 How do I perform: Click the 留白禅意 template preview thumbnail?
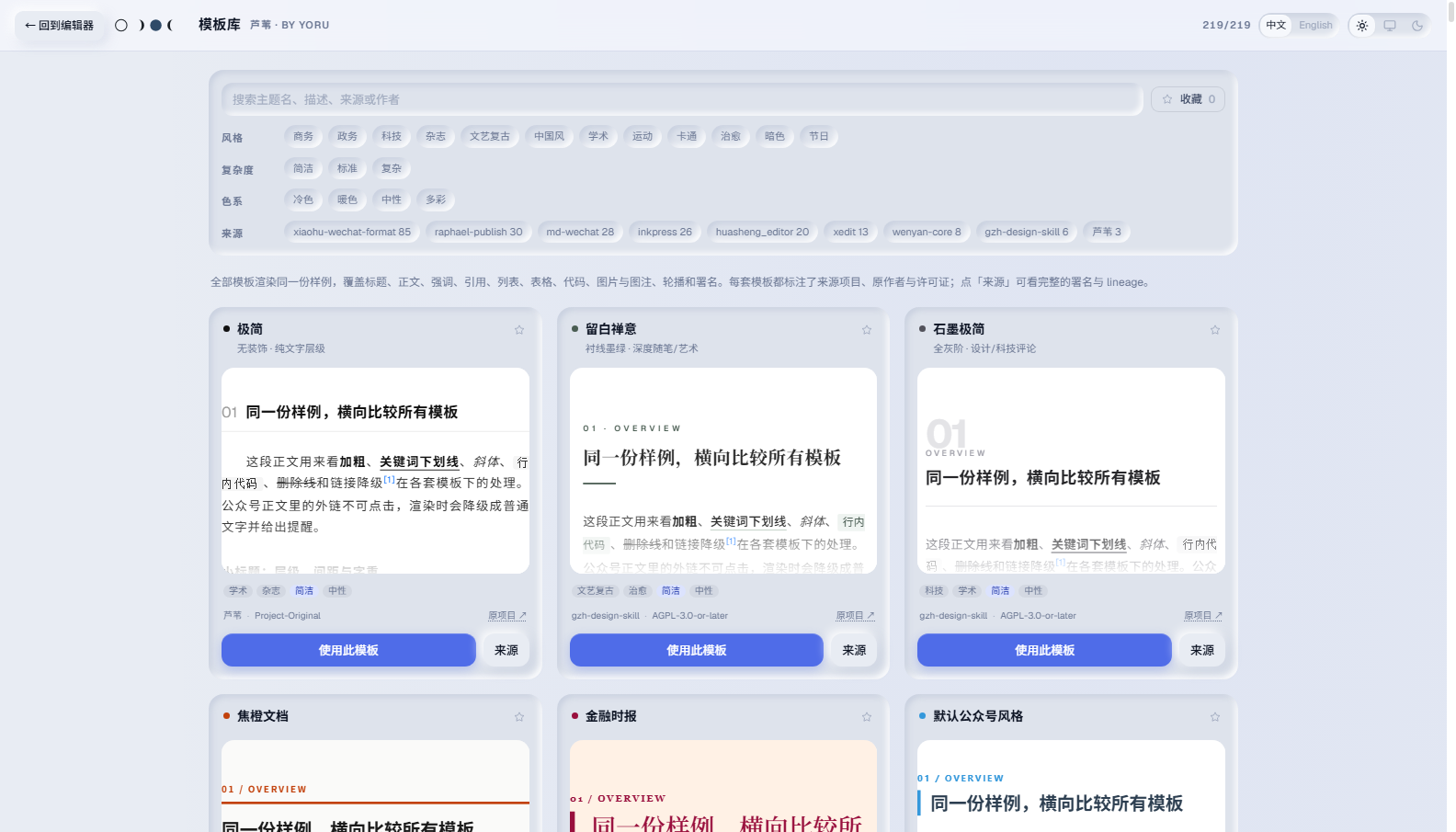(x=723, y=471)
